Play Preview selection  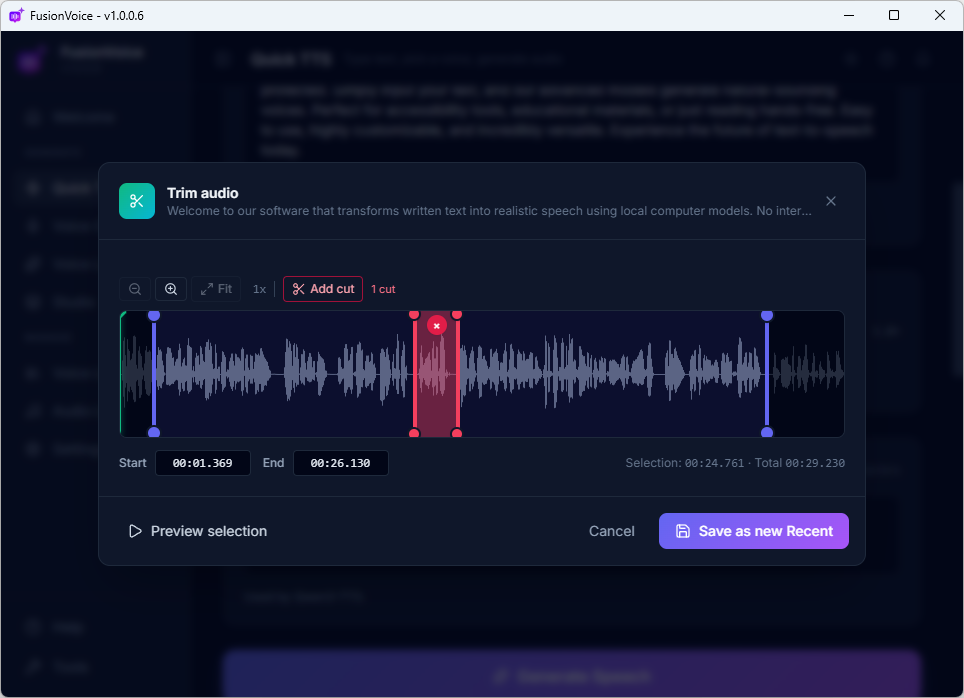click(198, 531)
